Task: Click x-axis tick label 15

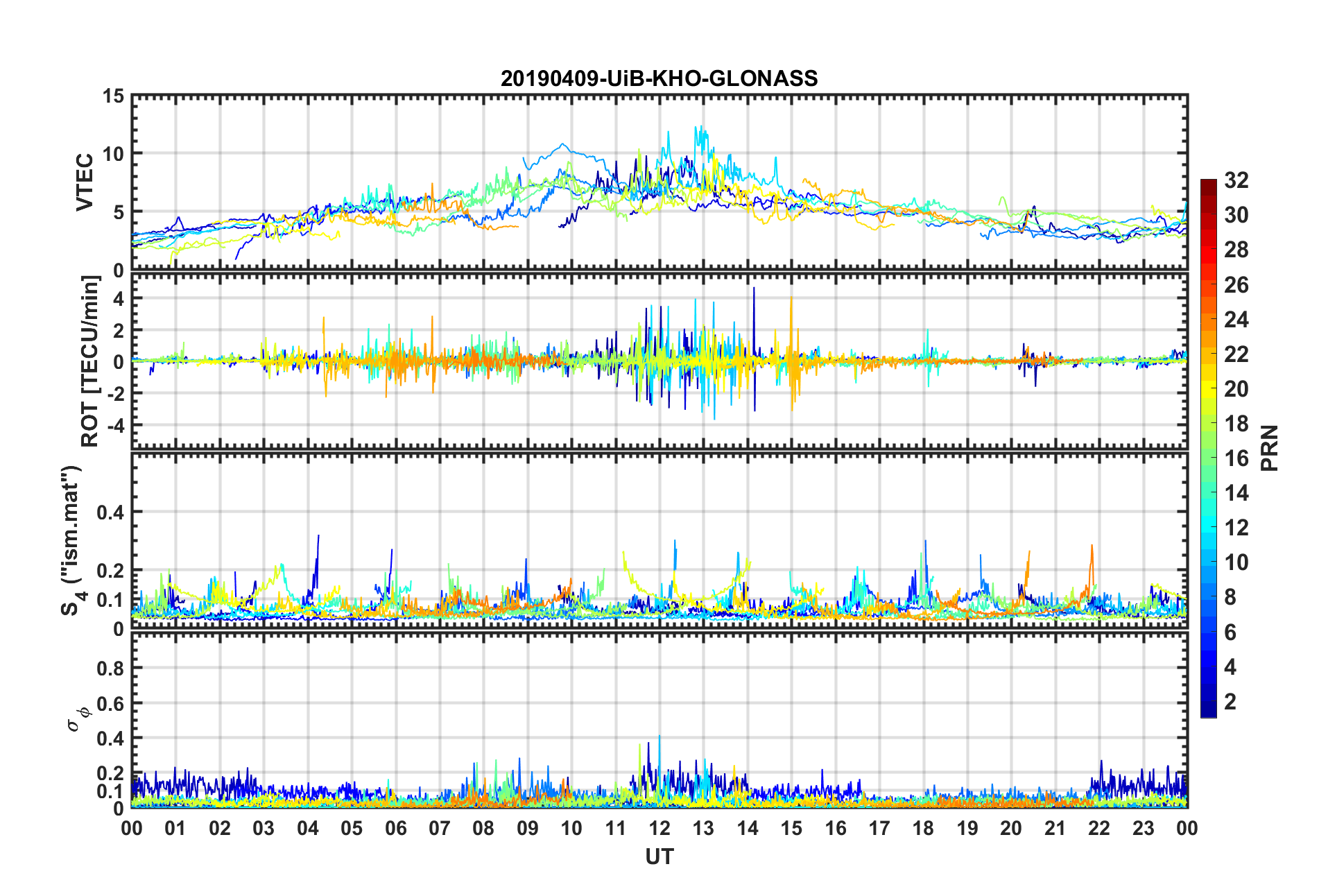Action: click(x=791, y=828)
